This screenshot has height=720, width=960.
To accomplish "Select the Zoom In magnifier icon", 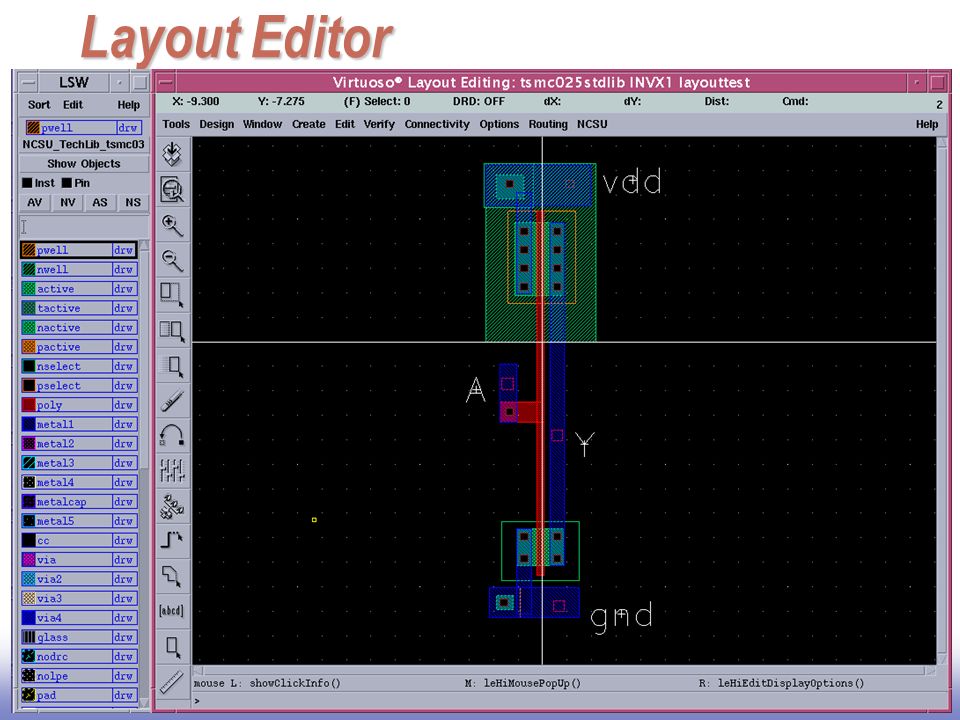I will [173, 225].
